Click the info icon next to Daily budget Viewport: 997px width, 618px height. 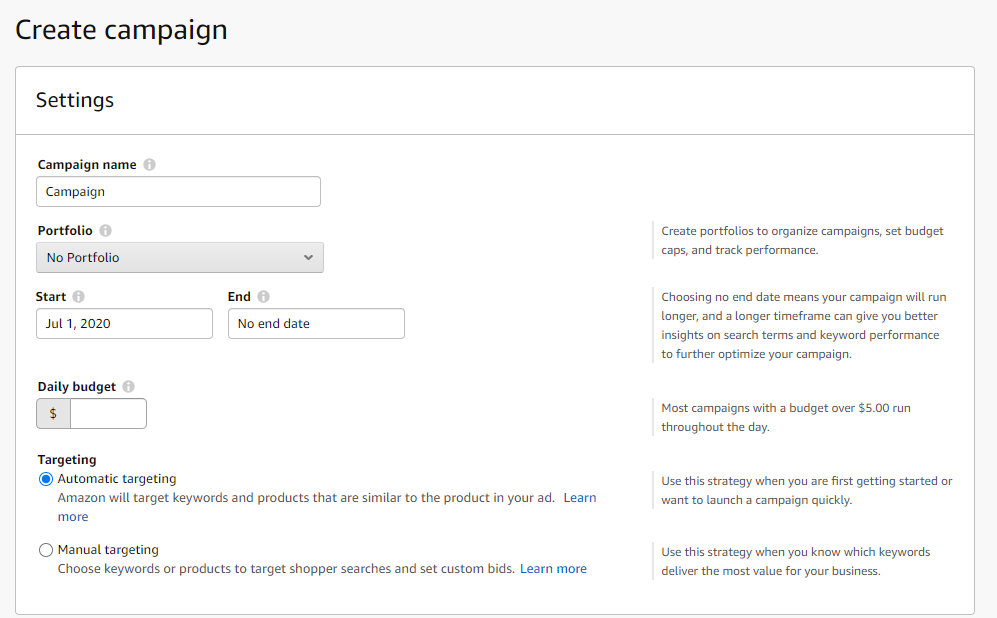tap(128, 387)
